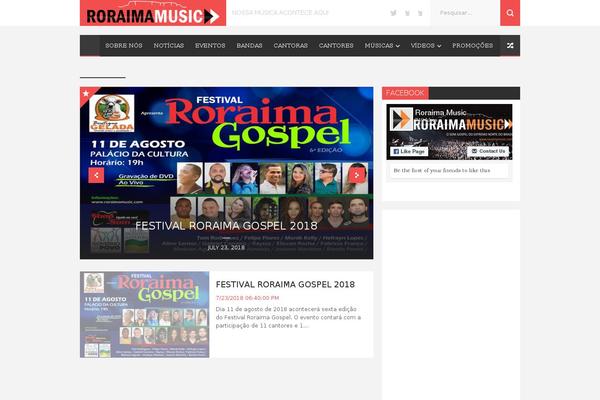Click the Facebook Like Page button
The width and height of the screenshot is (600, 400).
(409, 152)
